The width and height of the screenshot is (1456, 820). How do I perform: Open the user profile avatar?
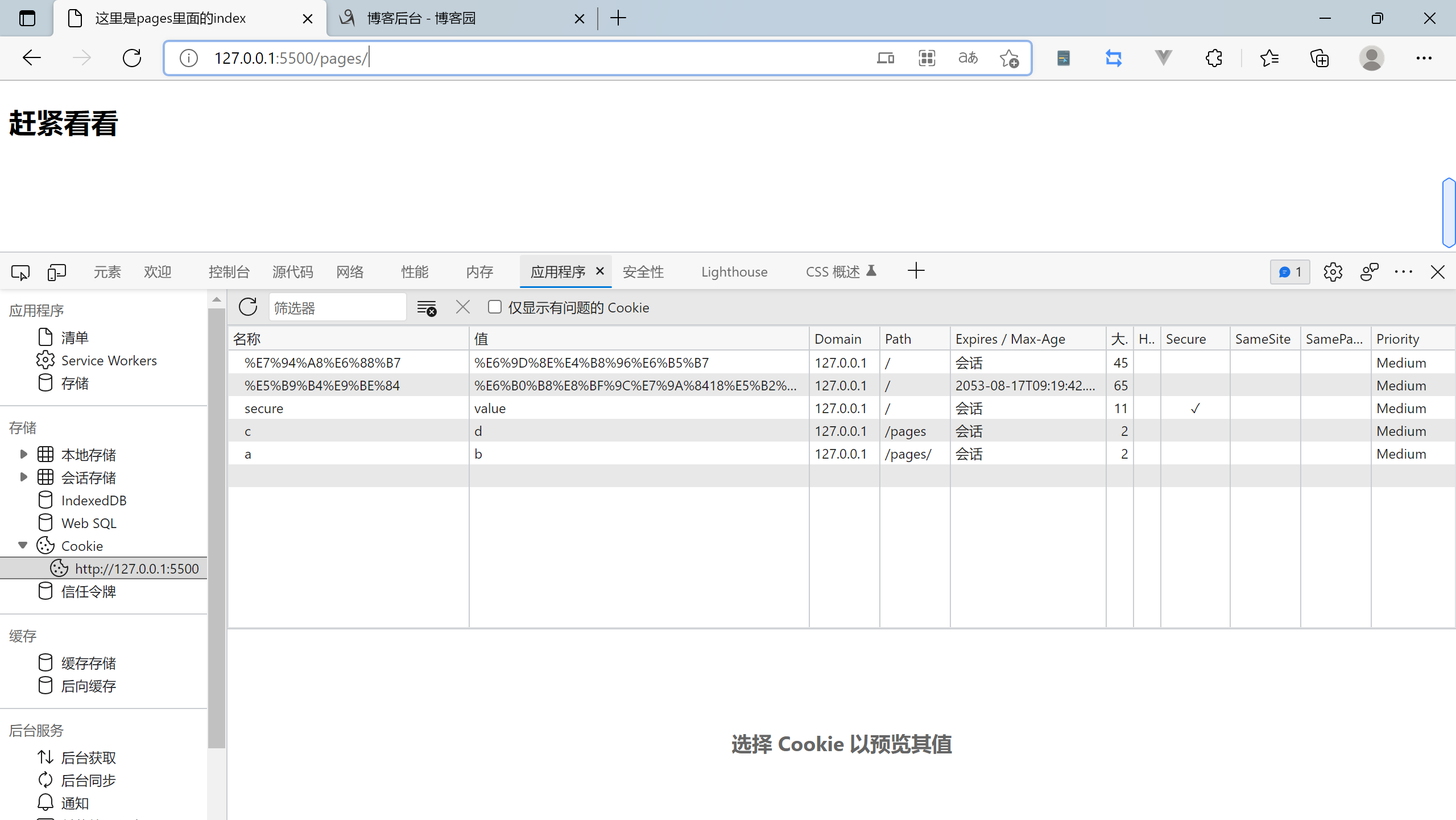[1372, 57]
